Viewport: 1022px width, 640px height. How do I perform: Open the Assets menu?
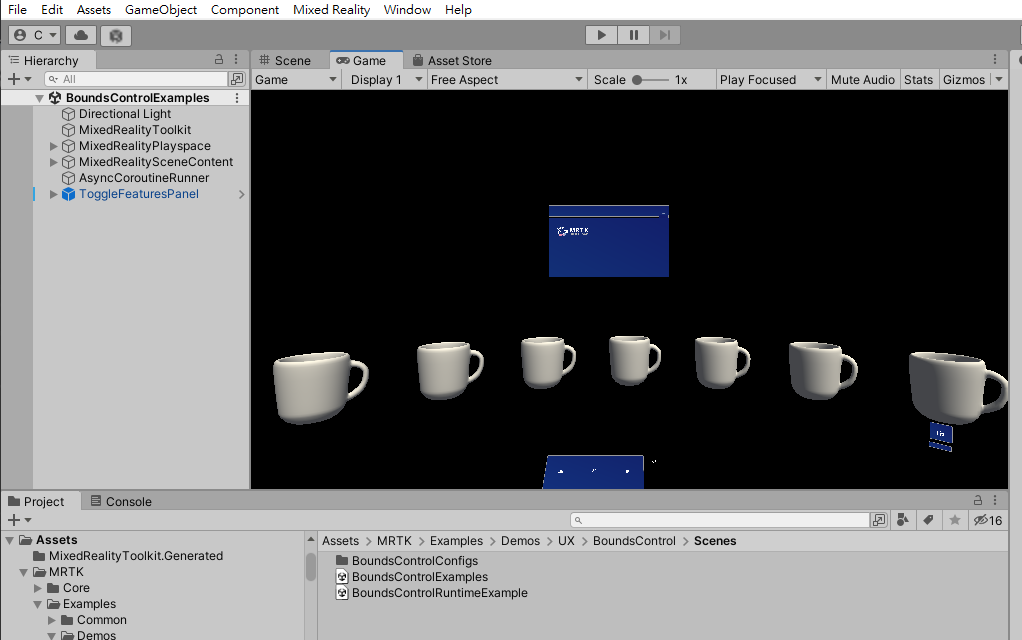(94, 10)
